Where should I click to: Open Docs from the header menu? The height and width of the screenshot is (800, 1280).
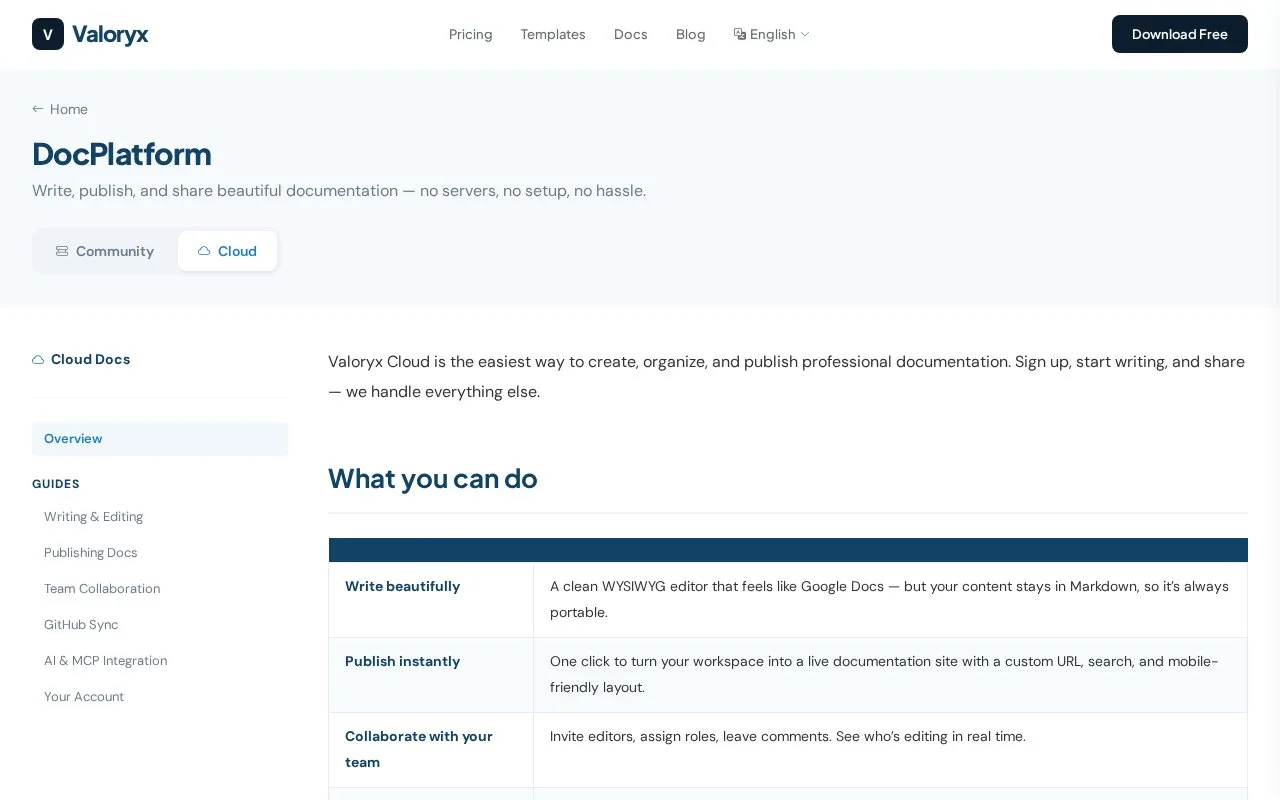[x=631, y=34]
